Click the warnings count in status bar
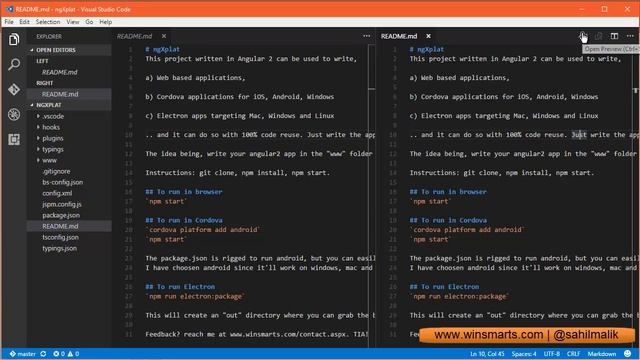The height and width of the screenshot is (360, 640). click(74, 354)
